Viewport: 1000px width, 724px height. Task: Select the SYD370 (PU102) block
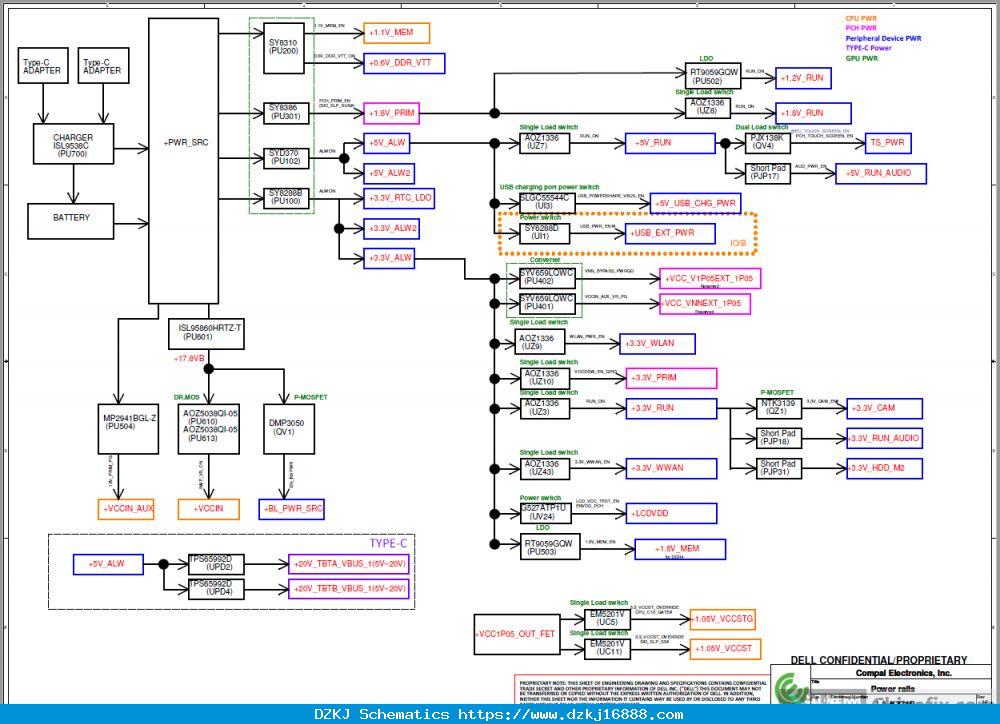(x=286, y=158)
